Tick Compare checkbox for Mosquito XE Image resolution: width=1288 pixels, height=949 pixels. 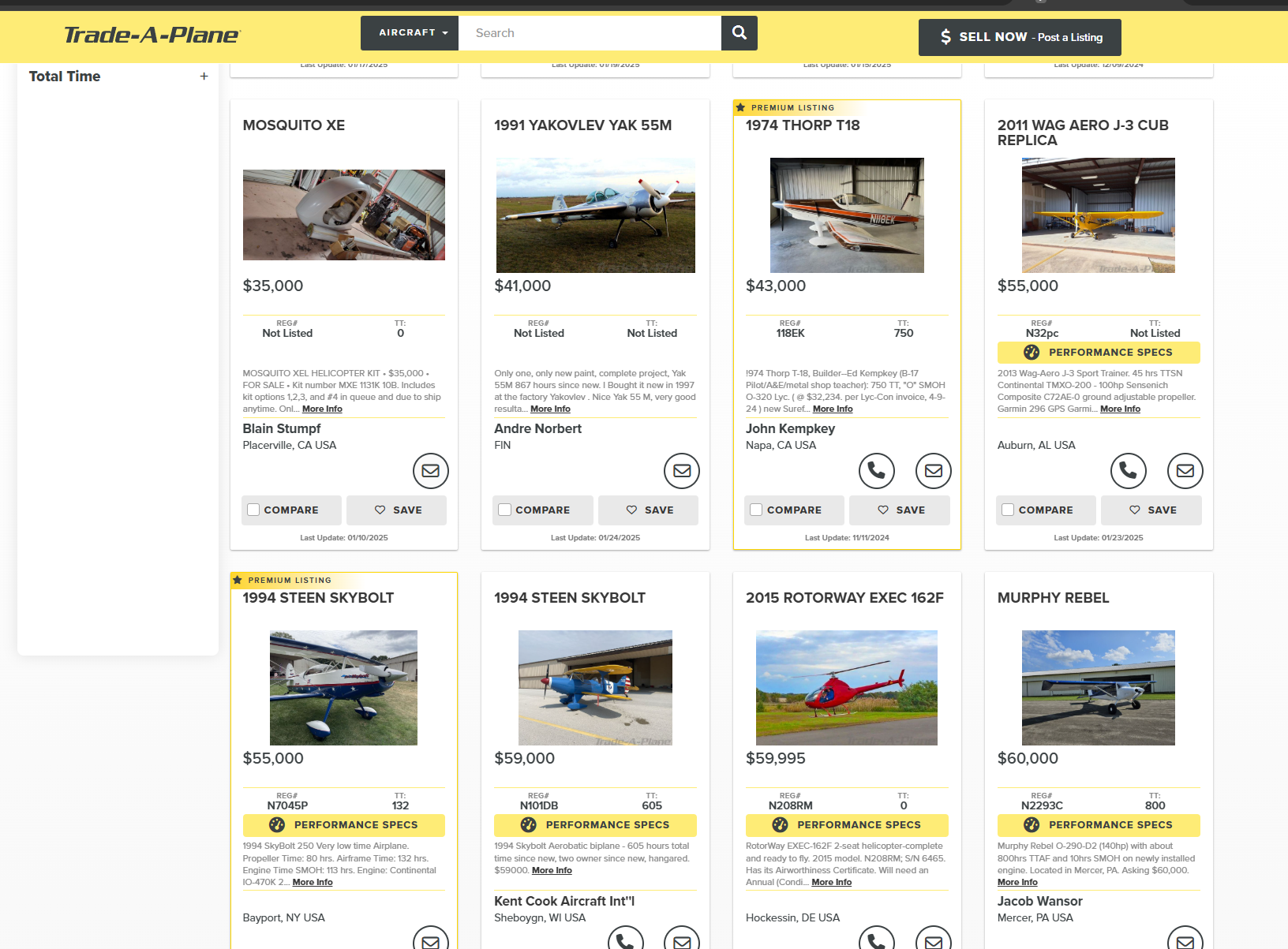point(253,510)
